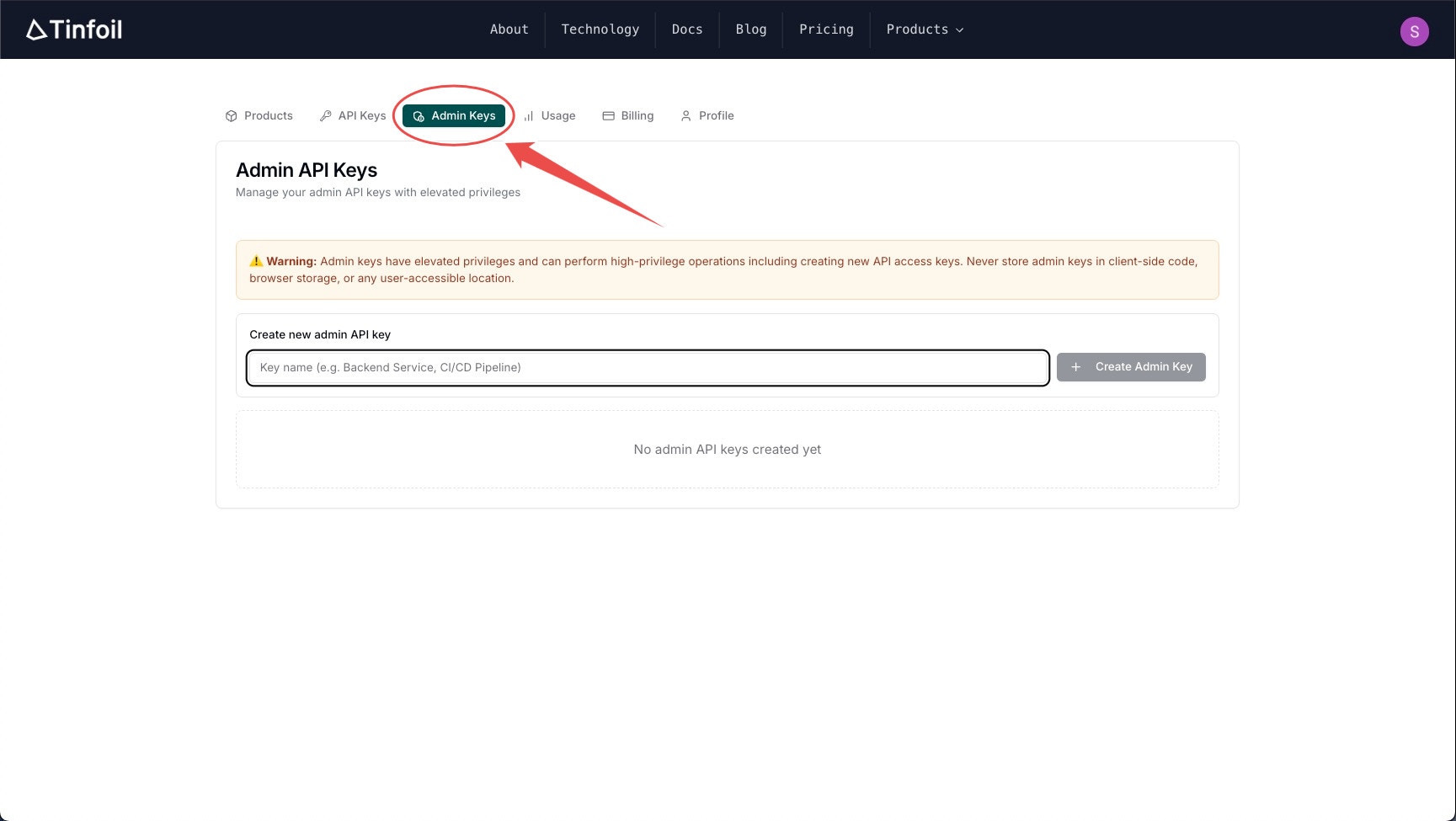Open the Usage tab
Image resolution: width=1456 pixels, height=821 pixels.
click(x=549, y=116)
